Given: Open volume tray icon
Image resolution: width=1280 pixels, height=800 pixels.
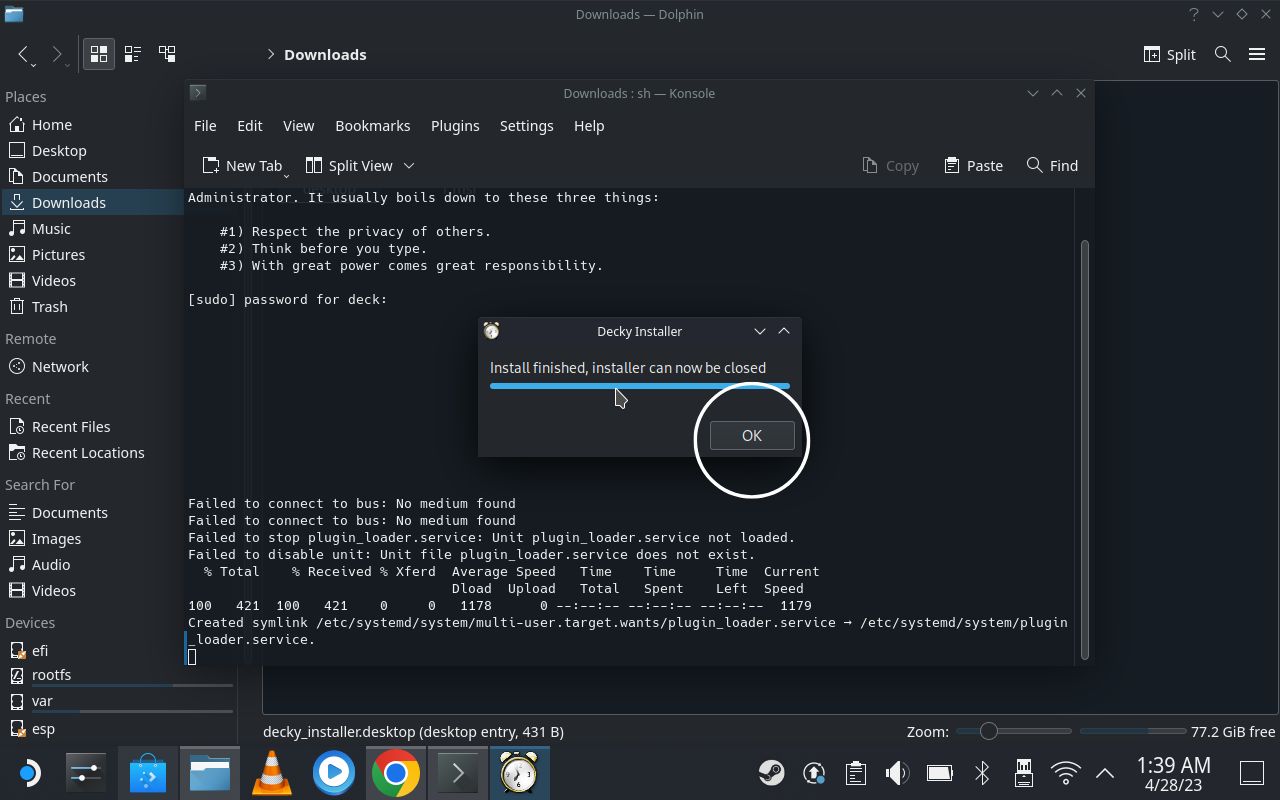Looking at the screenshot, I should coord(897,773).
